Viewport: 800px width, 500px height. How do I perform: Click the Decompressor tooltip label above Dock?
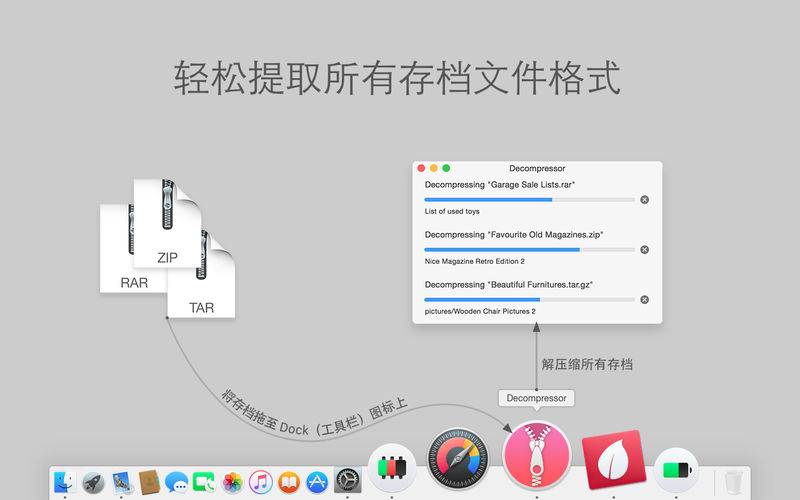click(x=536, y=398)
